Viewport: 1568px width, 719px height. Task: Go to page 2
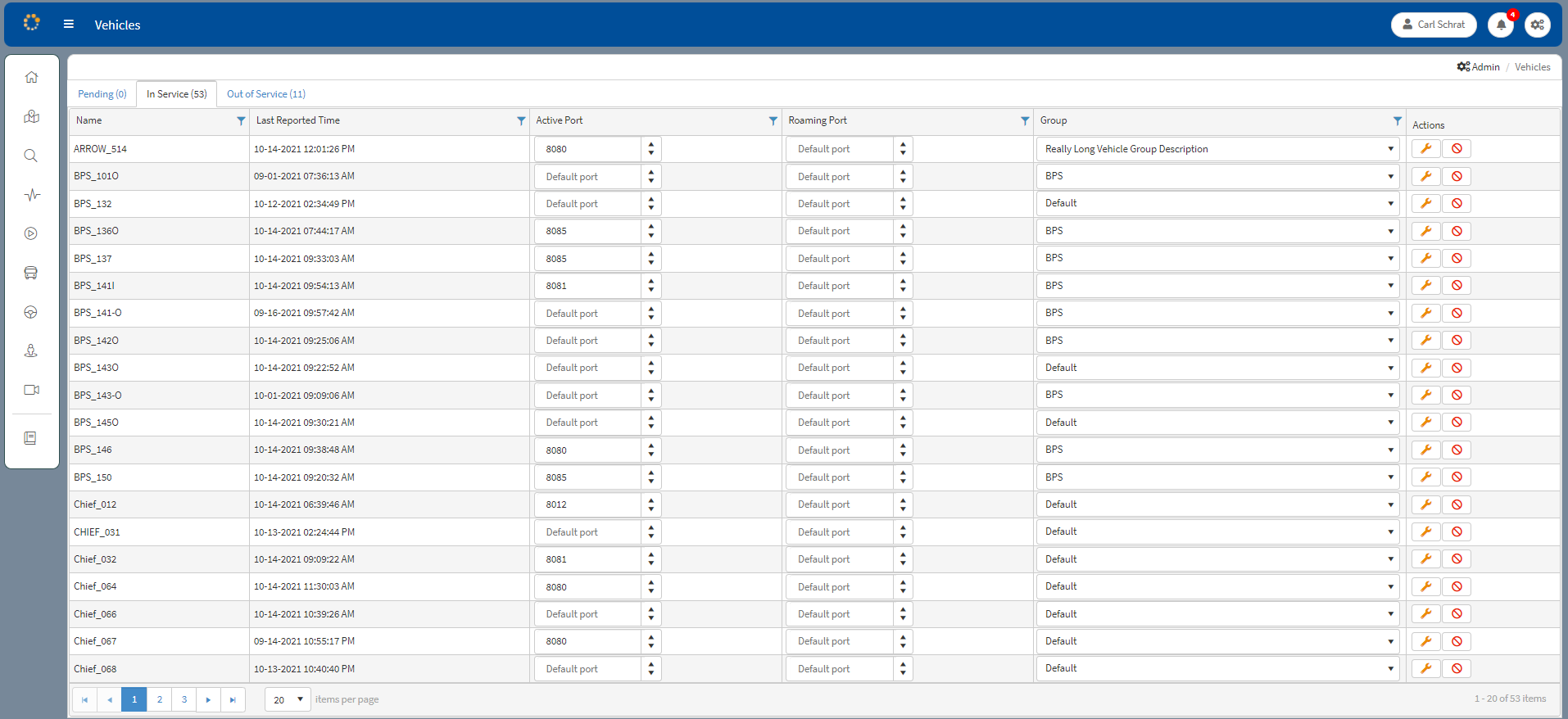[159, 699]
